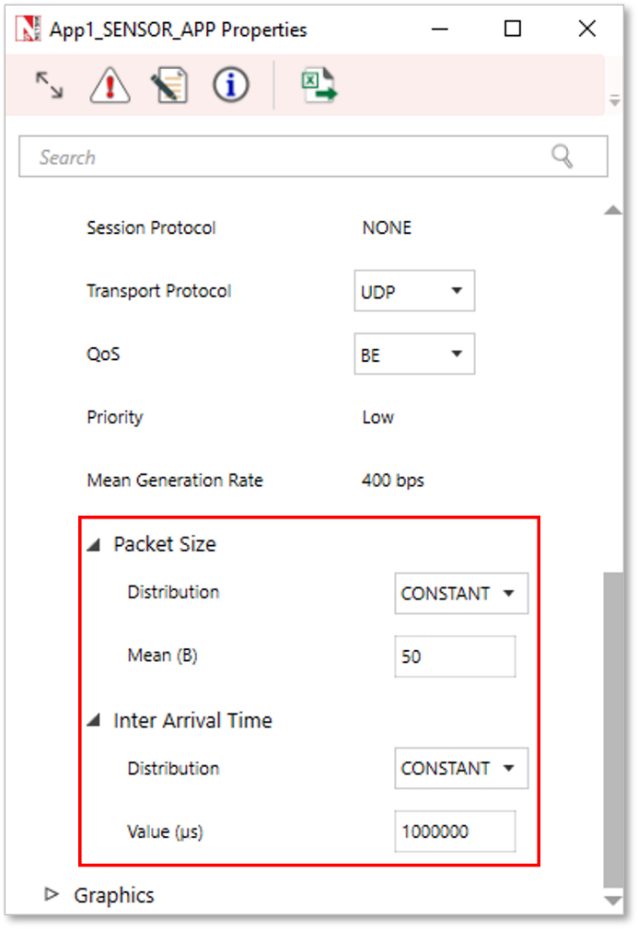
Task: Expand the Graphics section
Action: click(x=53, y=894)
